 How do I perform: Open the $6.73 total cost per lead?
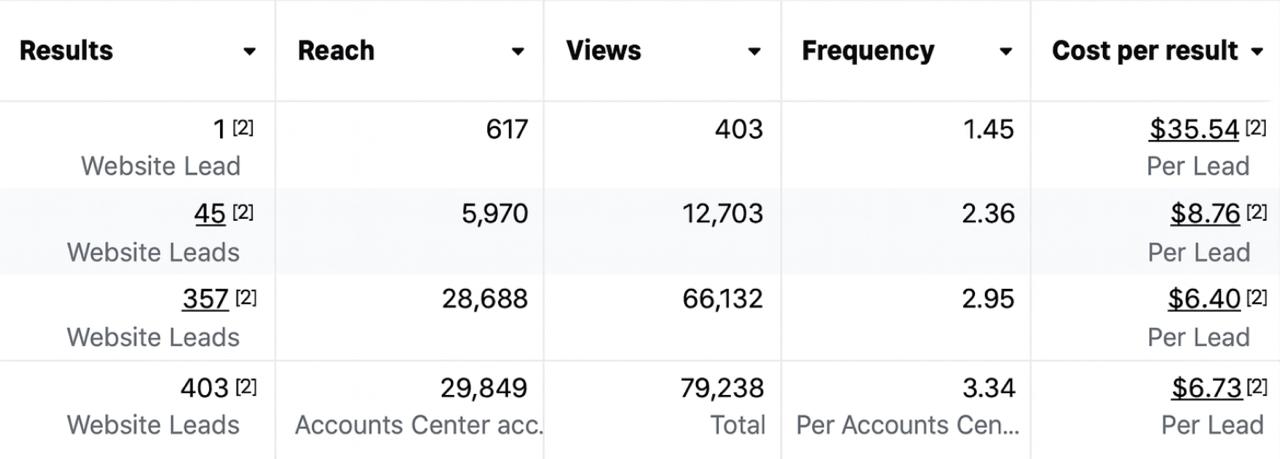pos(1206,388)
